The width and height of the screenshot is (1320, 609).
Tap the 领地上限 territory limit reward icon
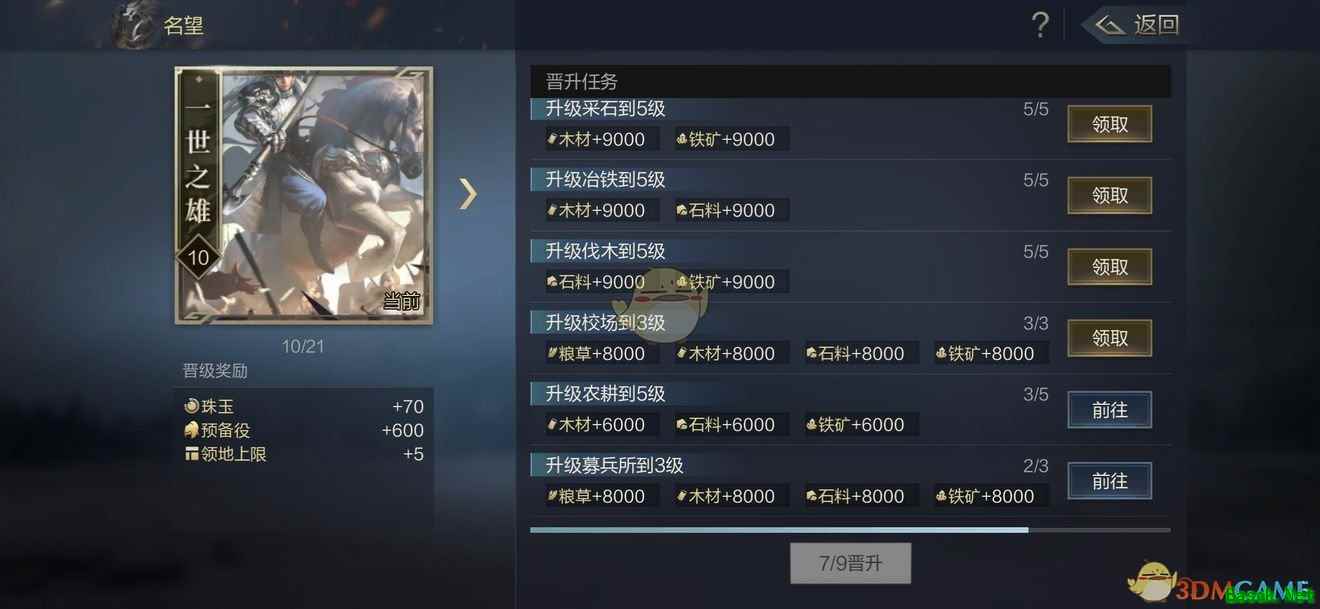(x=192, y=454)
